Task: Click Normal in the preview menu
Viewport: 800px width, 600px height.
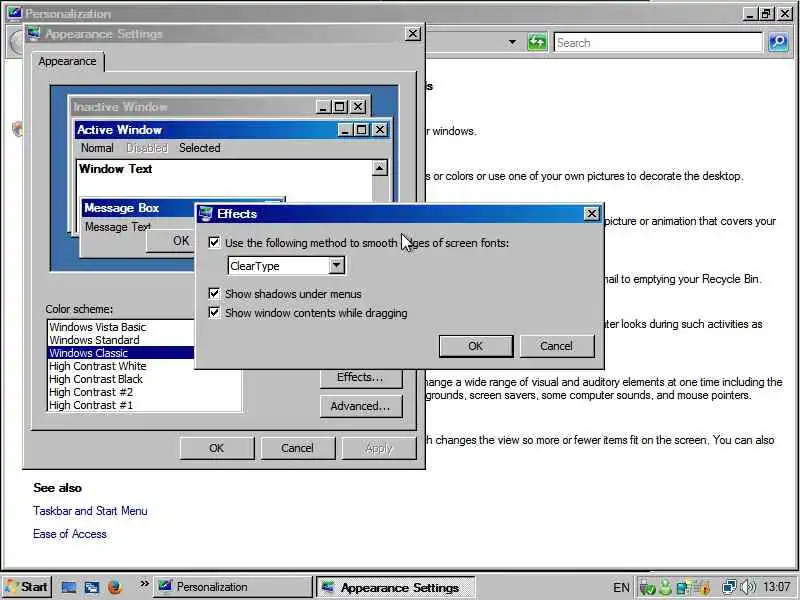Action: tap(97, 148)
